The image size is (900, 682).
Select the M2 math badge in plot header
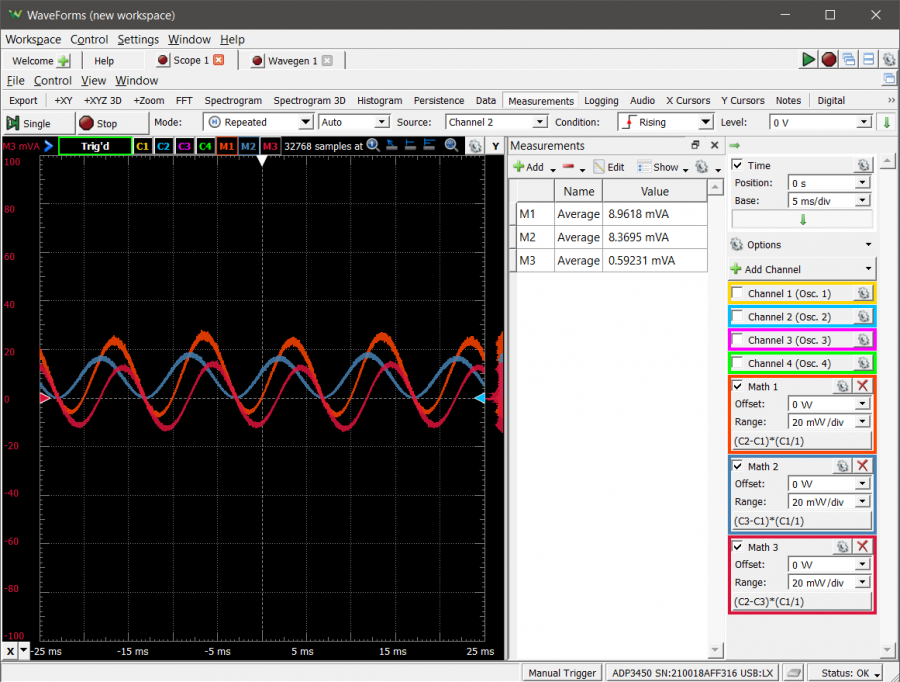point(248,146)
